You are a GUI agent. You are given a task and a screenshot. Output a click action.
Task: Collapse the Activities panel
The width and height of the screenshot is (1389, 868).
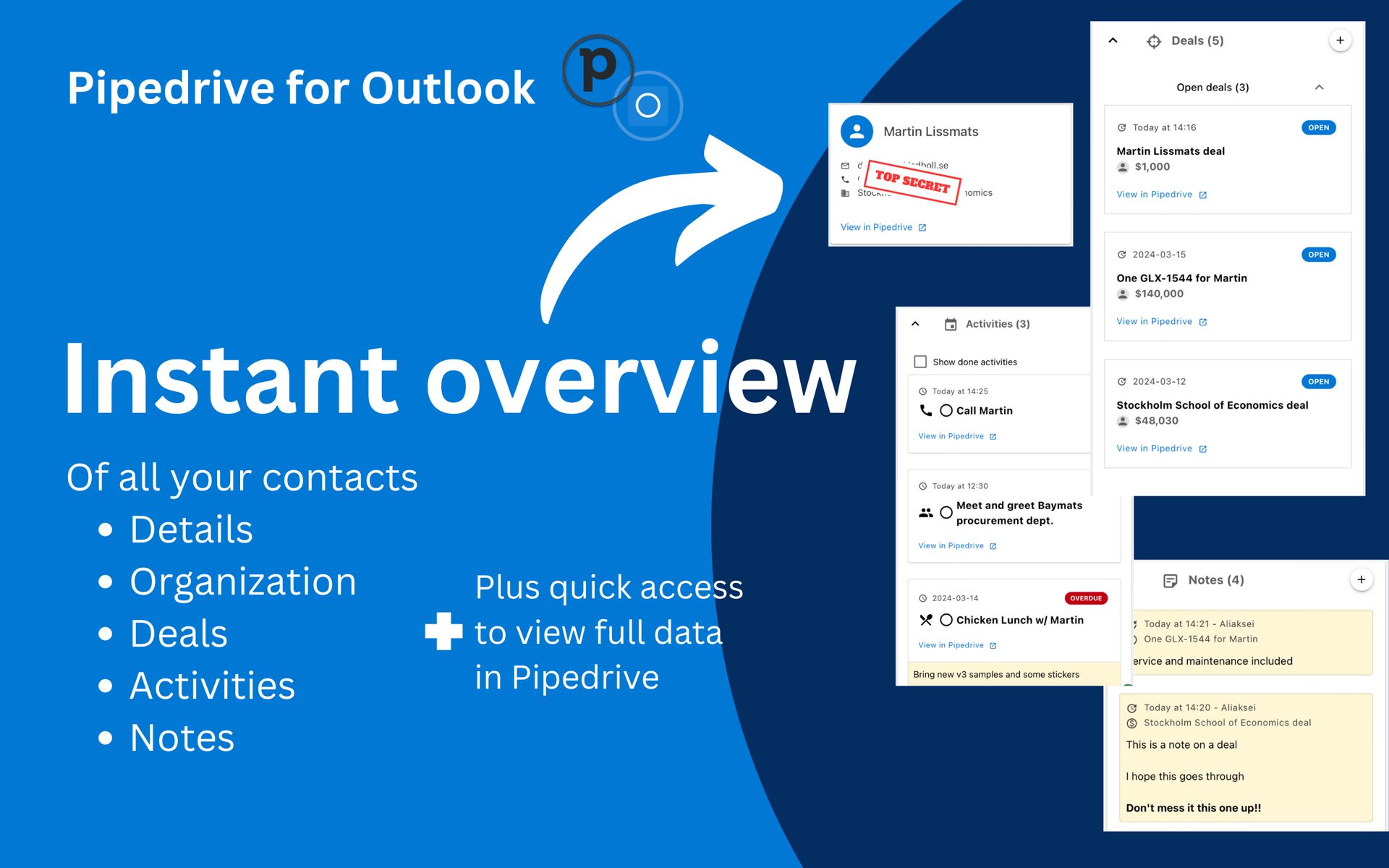click(x=916, y=324)
